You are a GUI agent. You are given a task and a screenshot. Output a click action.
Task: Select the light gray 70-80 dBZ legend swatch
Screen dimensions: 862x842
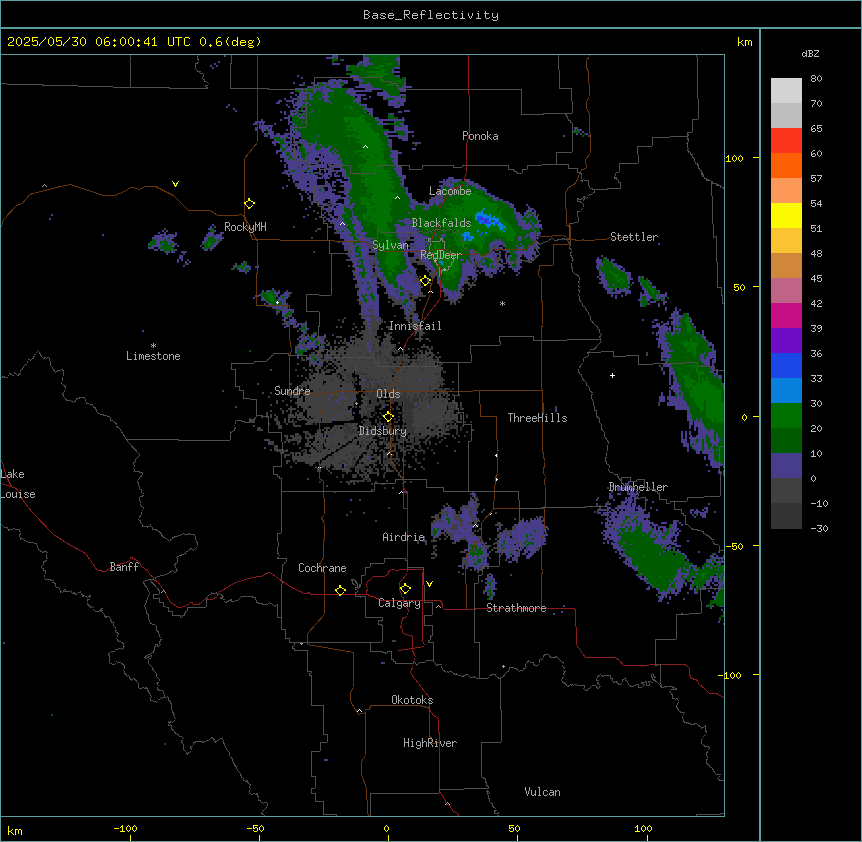coord(786,90)
